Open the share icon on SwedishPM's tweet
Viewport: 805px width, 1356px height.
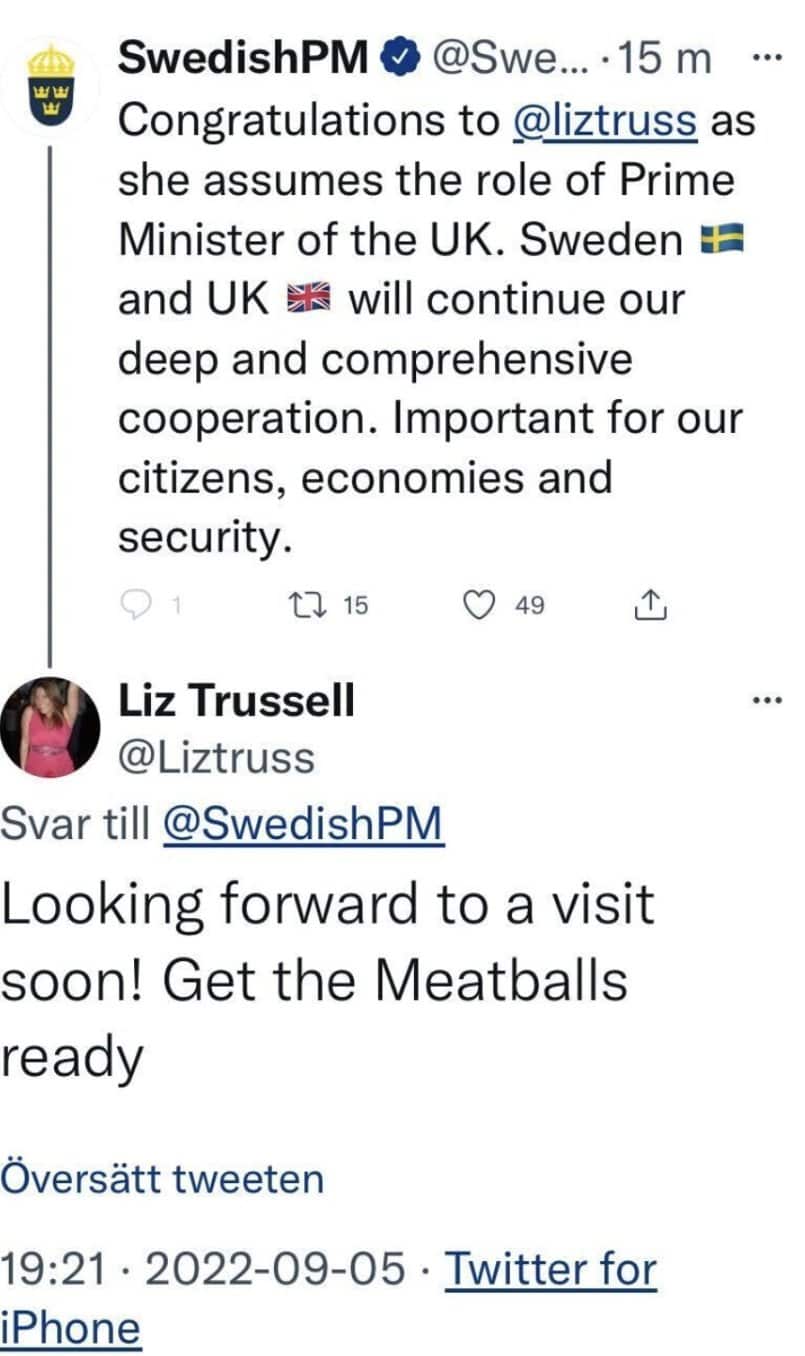tap(651, 603)
